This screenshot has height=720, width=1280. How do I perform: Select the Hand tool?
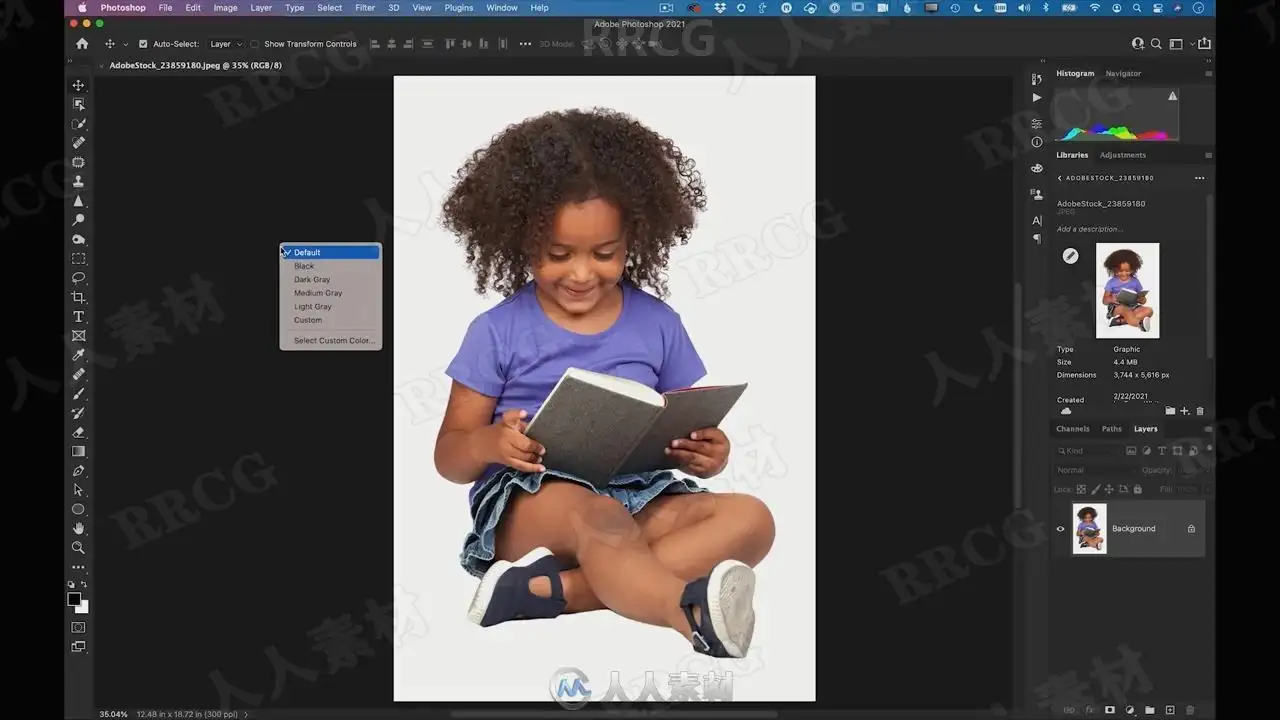[79, 528]
